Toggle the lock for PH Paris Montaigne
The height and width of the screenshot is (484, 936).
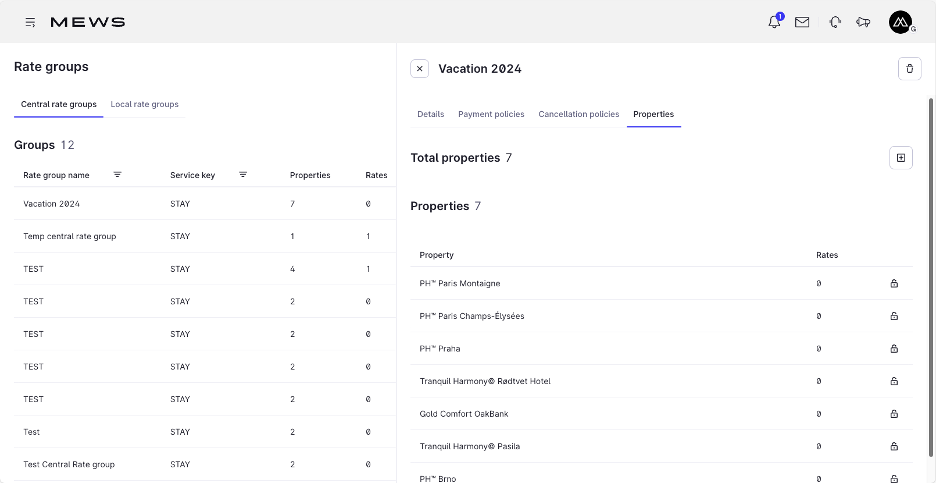[894, 283]
